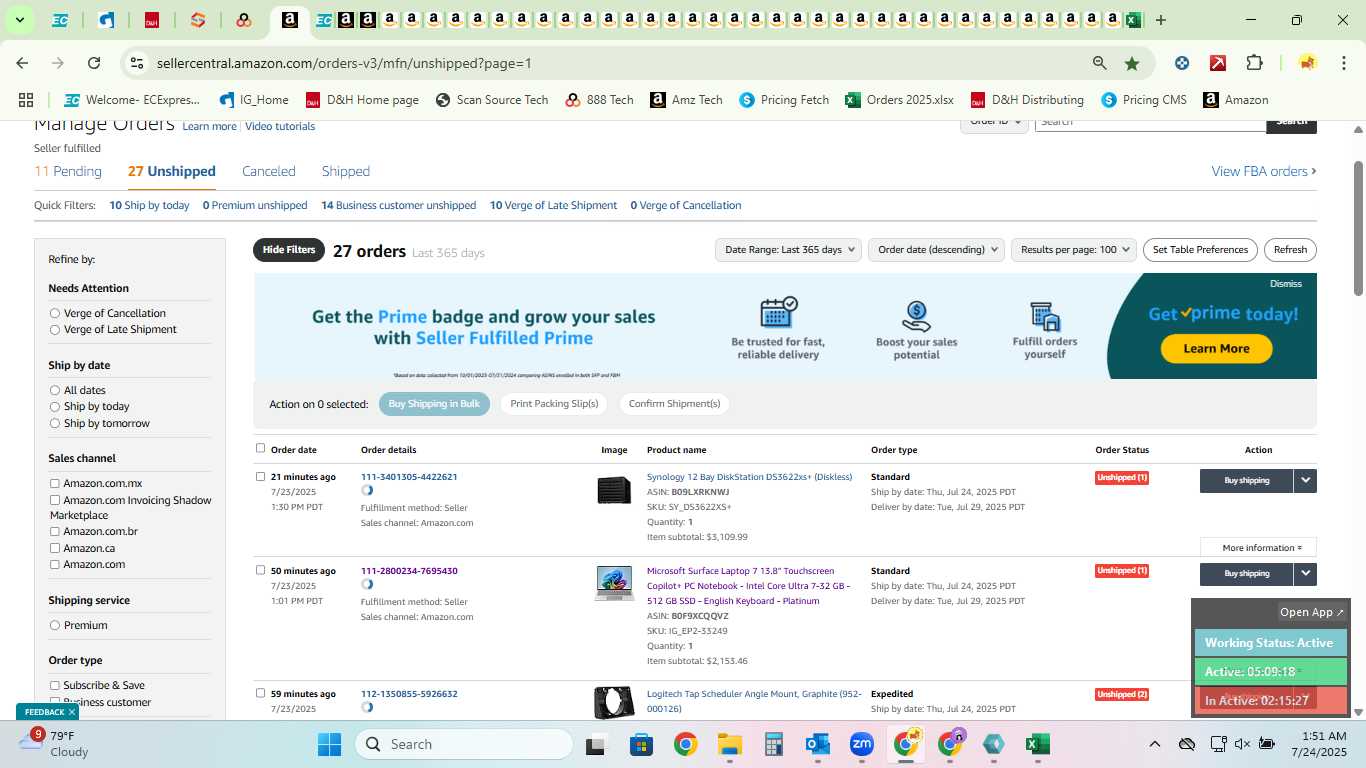Check Subscribe & Save order type
This screenshot has width=1366, height=768.
tap(55, 685)
